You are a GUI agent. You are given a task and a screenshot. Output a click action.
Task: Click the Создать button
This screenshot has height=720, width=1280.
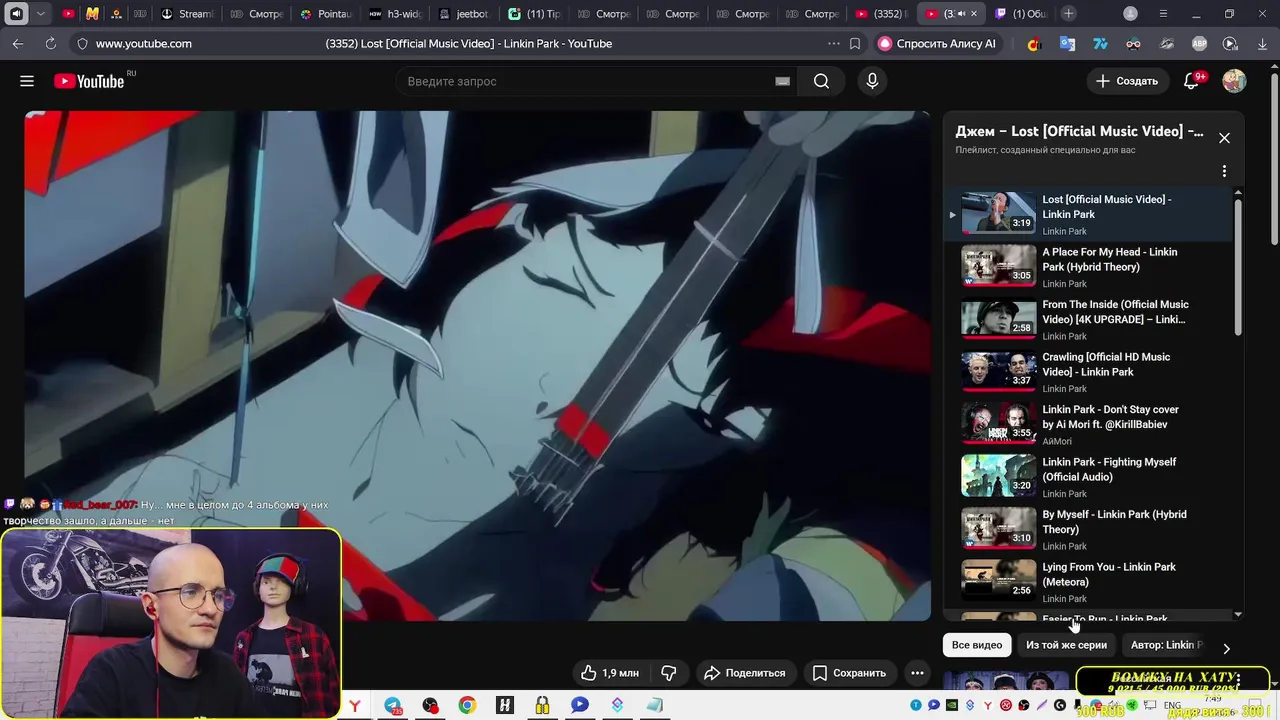(x=1127, y=81)
